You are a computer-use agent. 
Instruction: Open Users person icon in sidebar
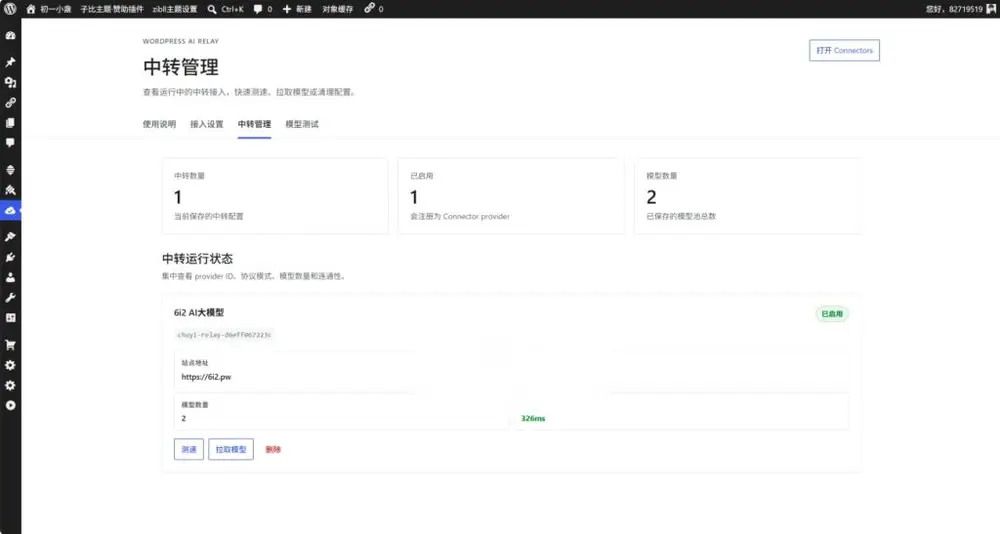click(10, 278)
